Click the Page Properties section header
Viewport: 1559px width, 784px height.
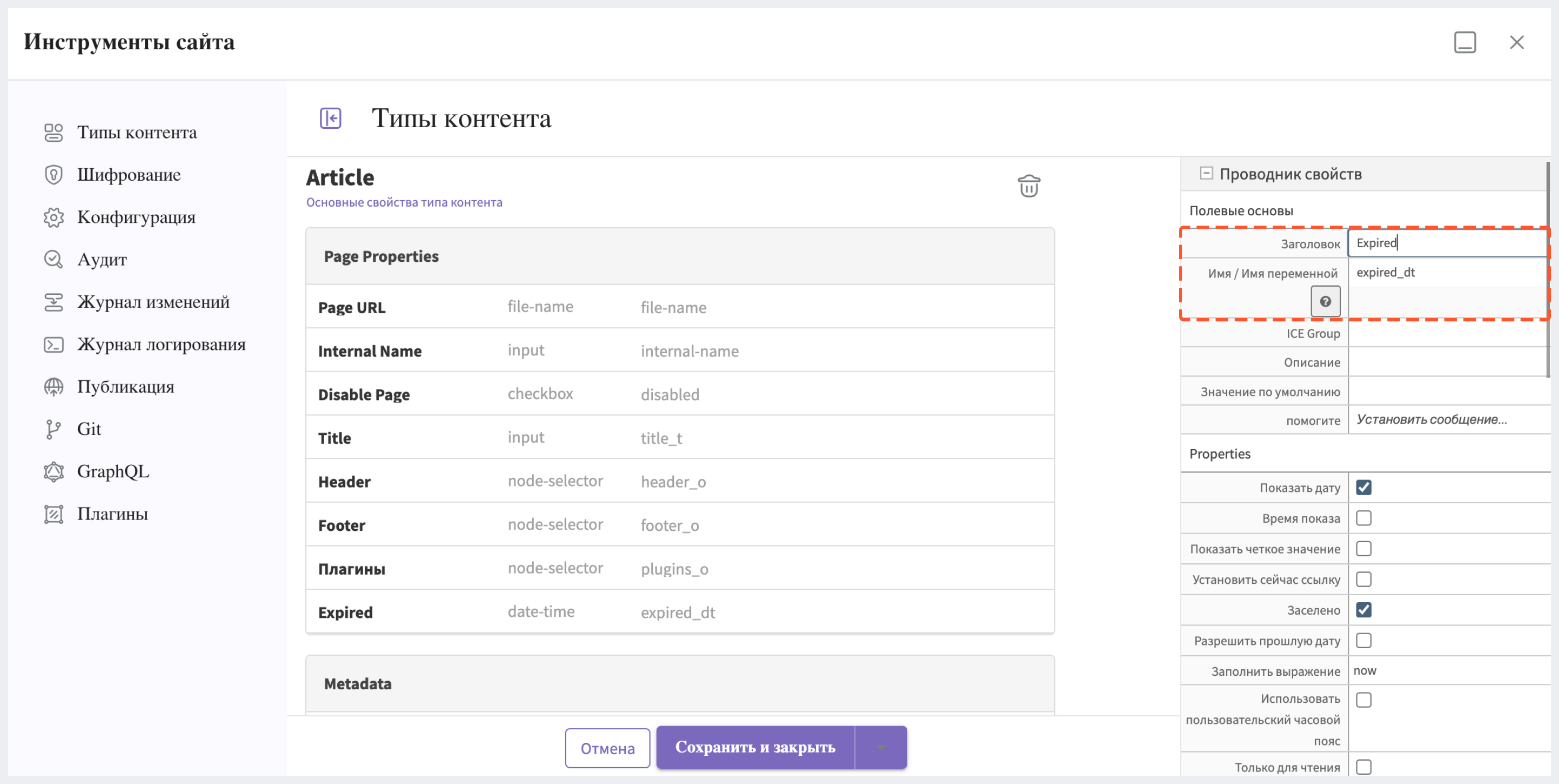pyautogui.click(x=680, y=256)
